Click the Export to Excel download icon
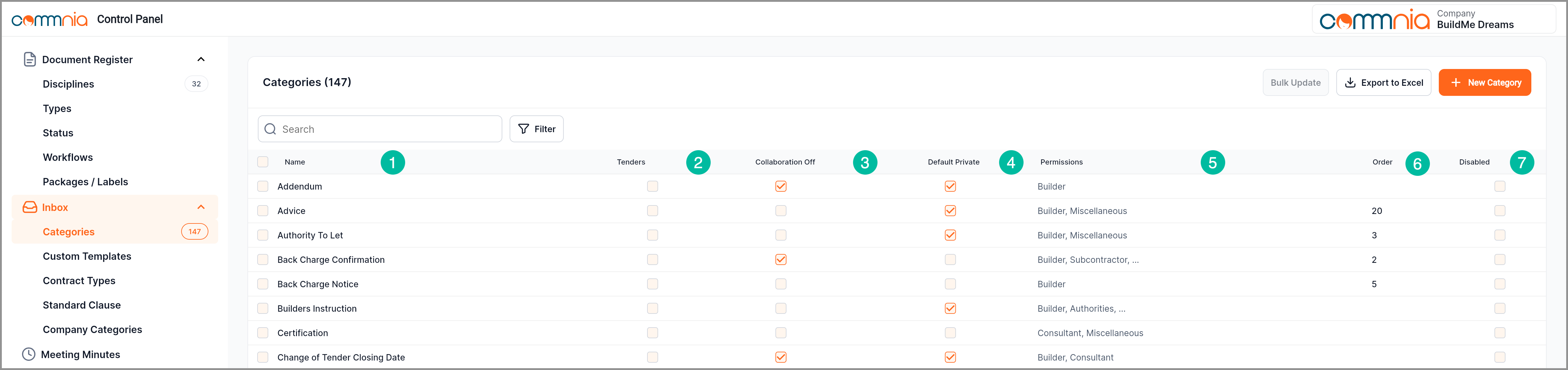Viewport: 1568px width, 370px height. pyautogui.click(x=1350, y=83)
